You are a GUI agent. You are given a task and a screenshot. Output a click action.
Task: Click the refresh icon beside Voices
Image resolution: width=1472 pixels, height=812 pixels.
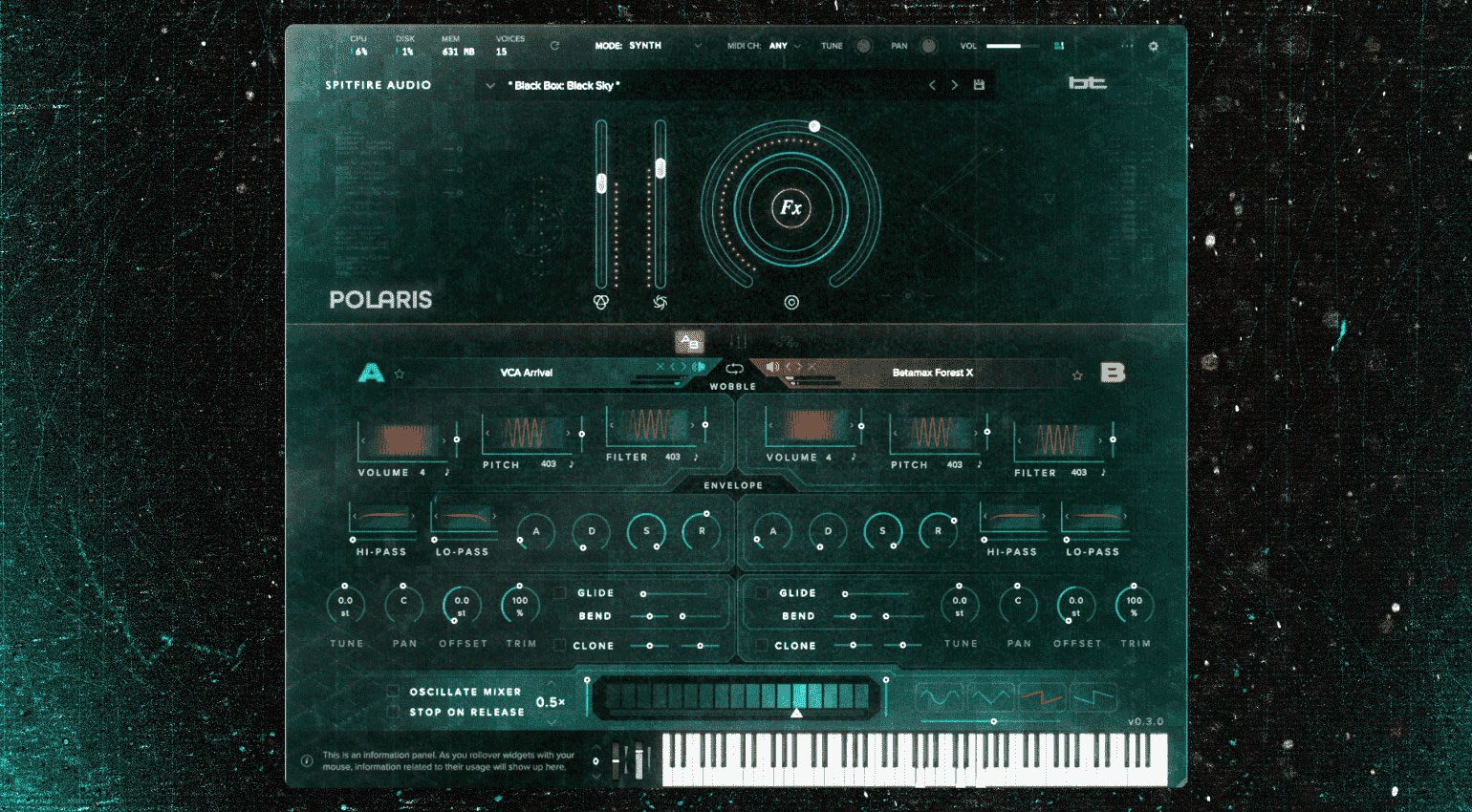tap(554, 46)
